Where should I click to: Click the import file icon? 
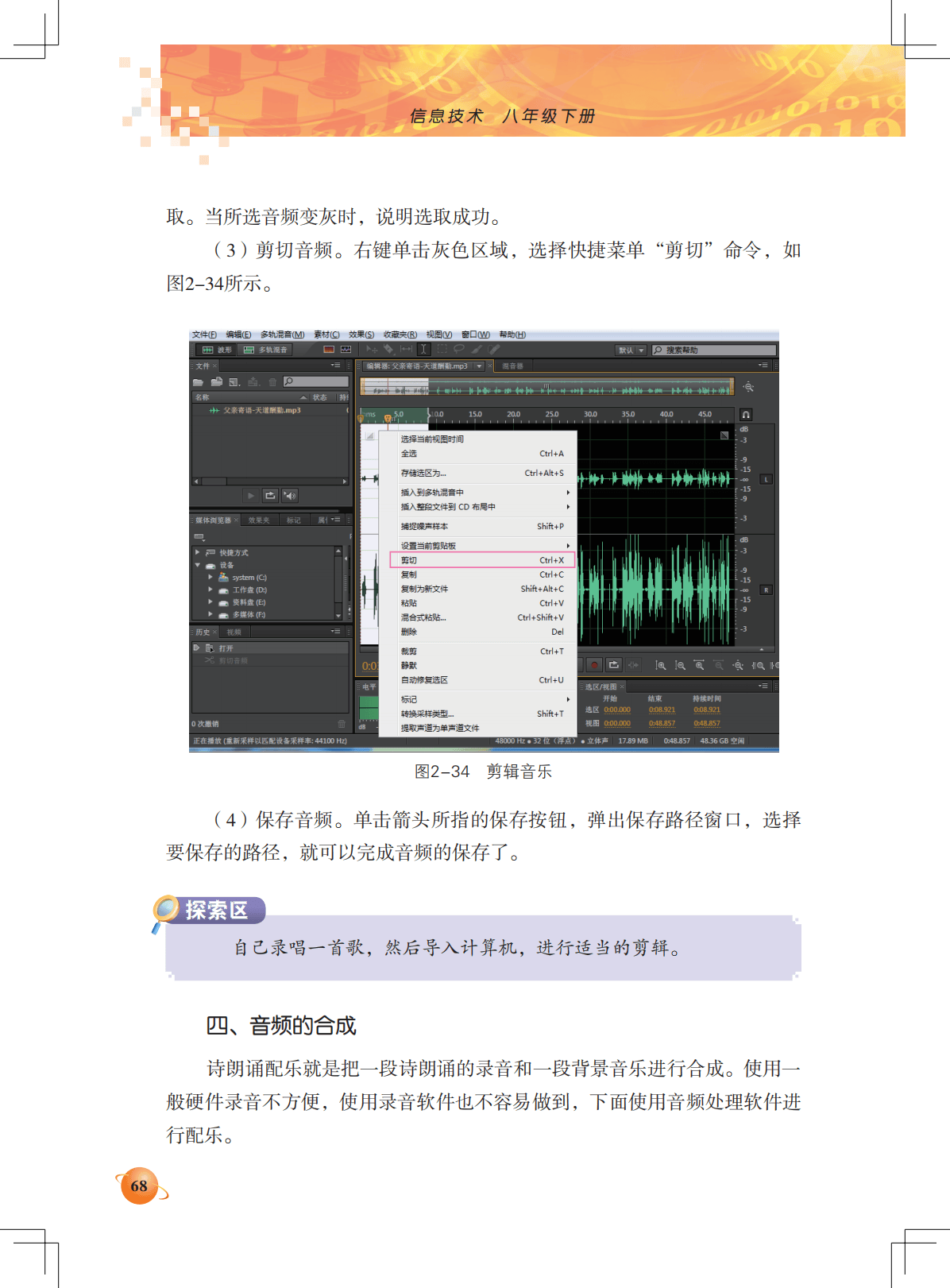[x=216, y=382]
